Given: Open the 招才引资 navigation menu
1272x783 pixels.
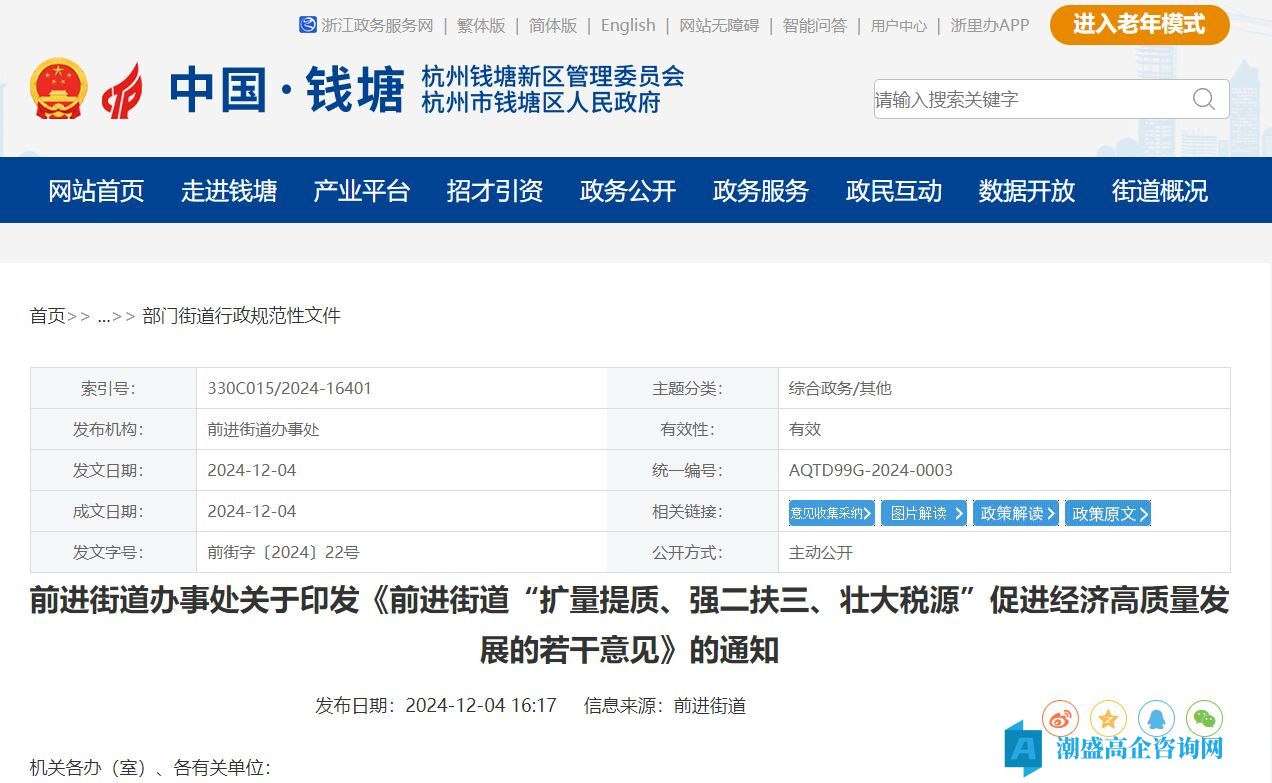Looking at the screenshot, I should coord(495,190).
